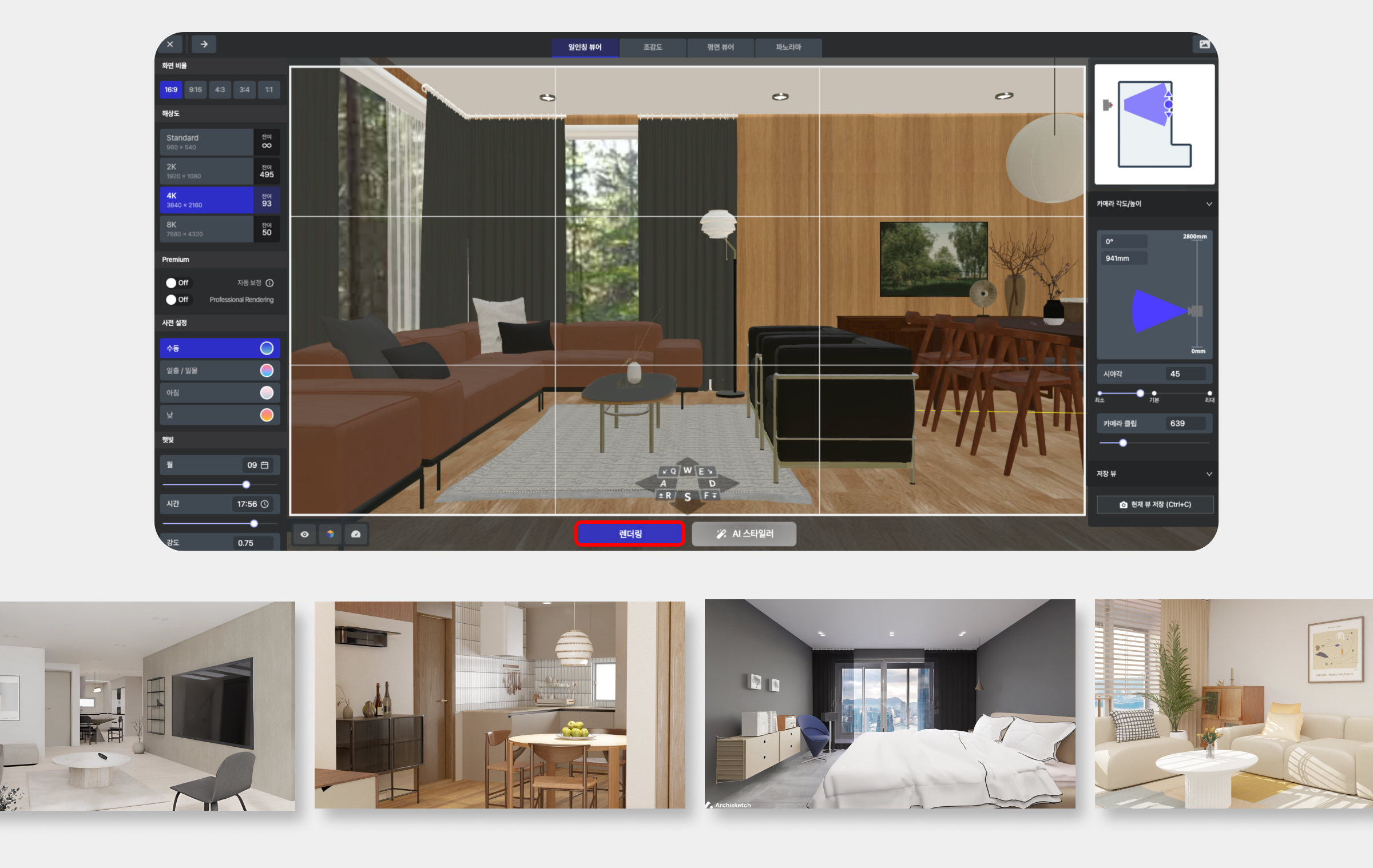Click the 렌더링 button

629,533
